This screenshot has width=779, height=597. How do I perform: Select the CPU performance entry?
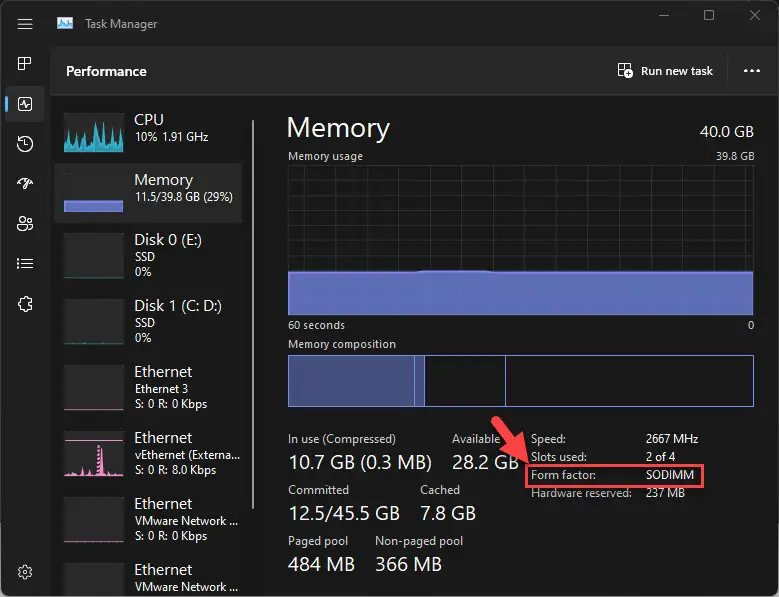[x=148, y=132]
